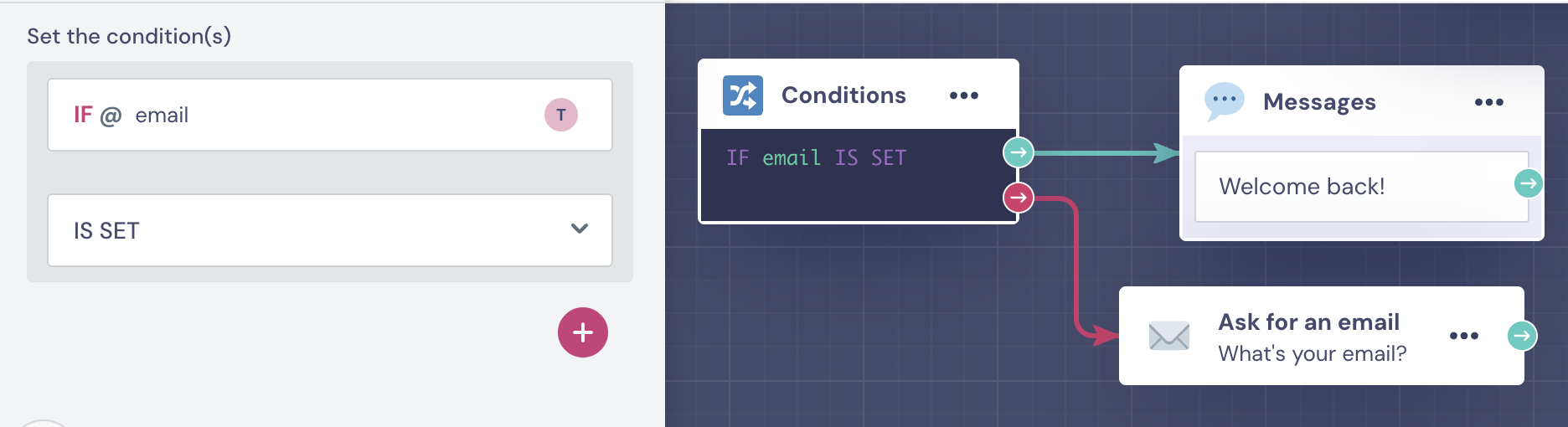Viewport: 1568px width, 427px height.
Task: Add another condition with the plus button
Action: pos(582,332)
